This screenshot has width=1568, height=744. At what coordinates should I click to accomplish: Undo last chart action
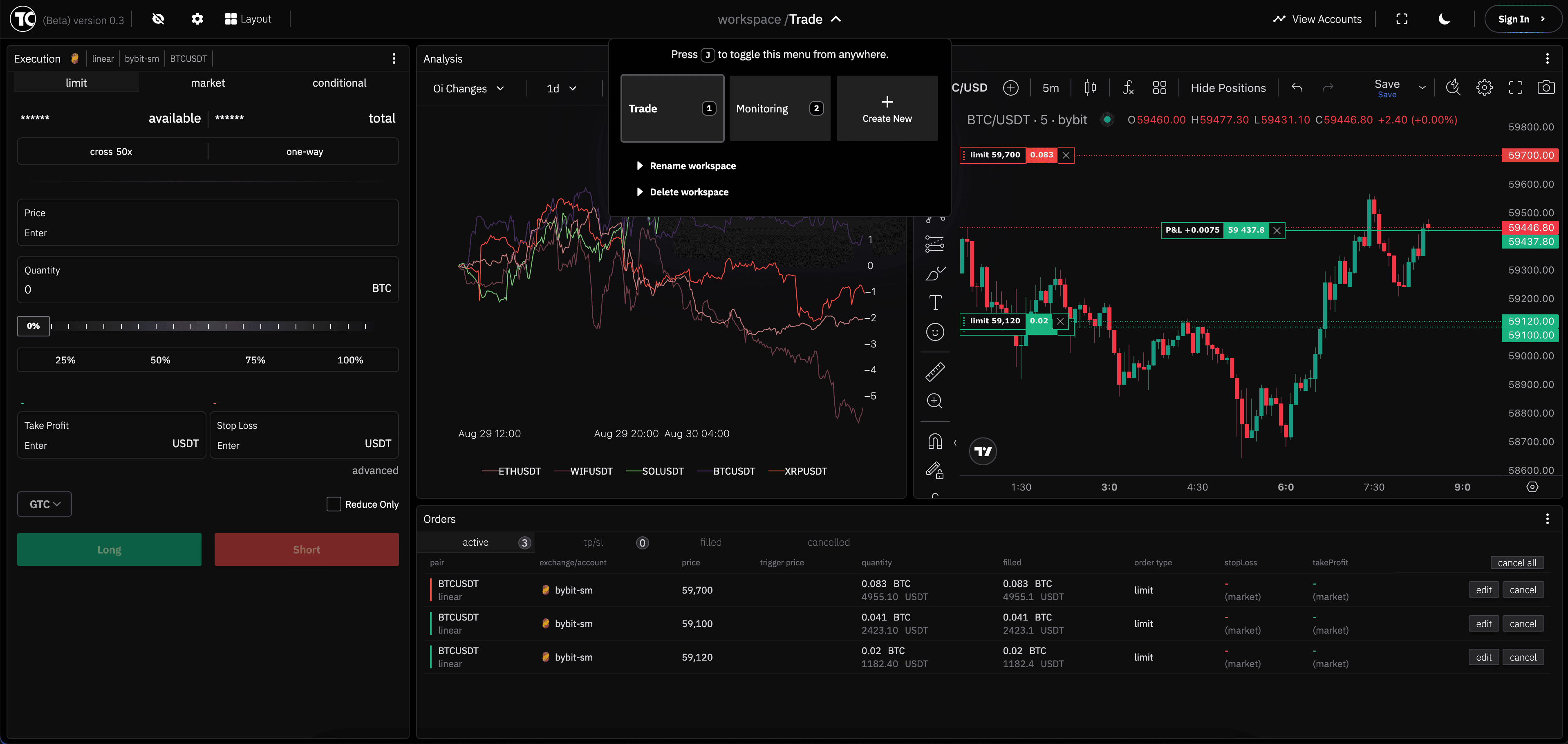click(x=1297, y=87)
